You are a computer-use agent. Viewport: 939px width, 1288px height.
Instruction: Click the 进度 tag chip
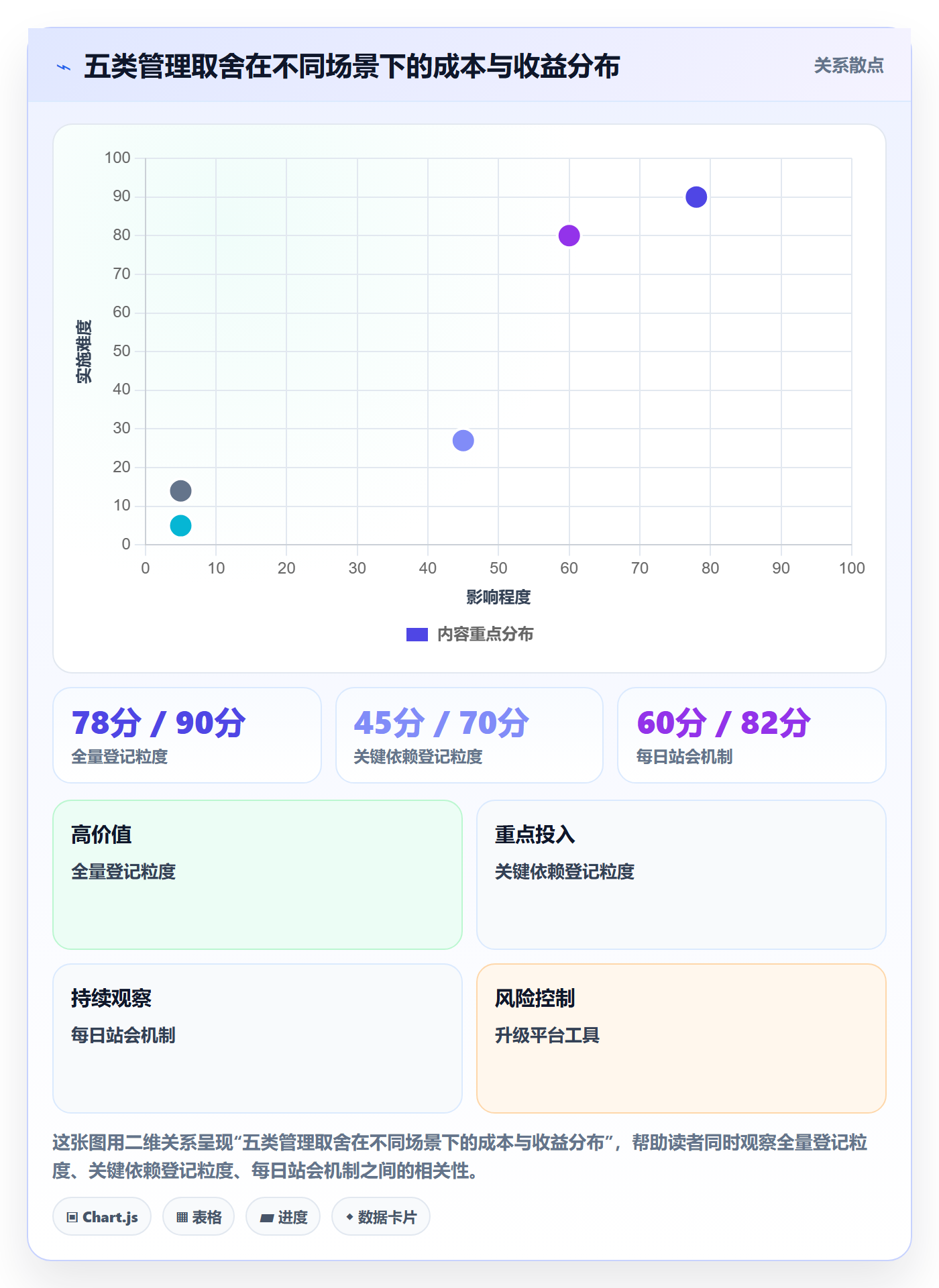[283, 1217]
